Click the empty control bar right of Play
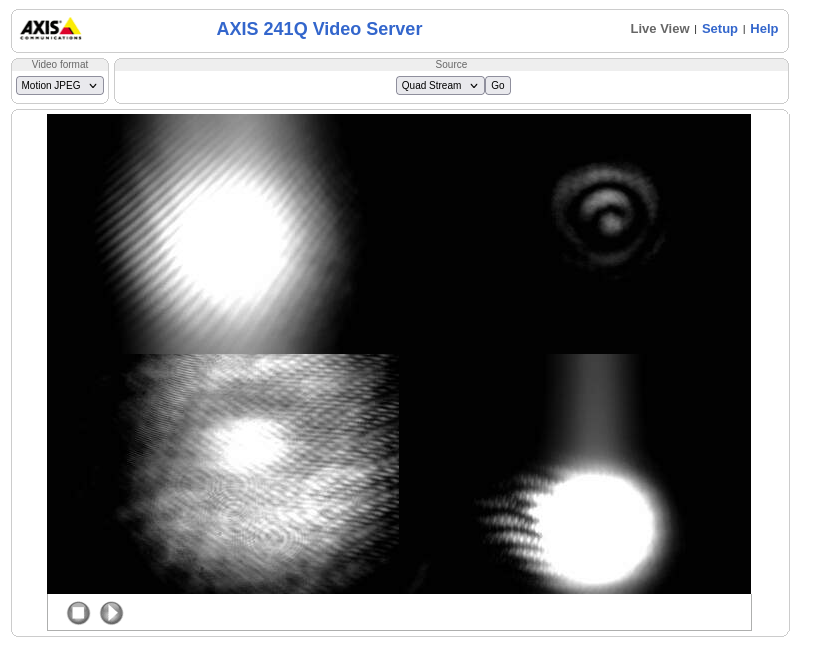The image size is (813, 648). (430, 613)
